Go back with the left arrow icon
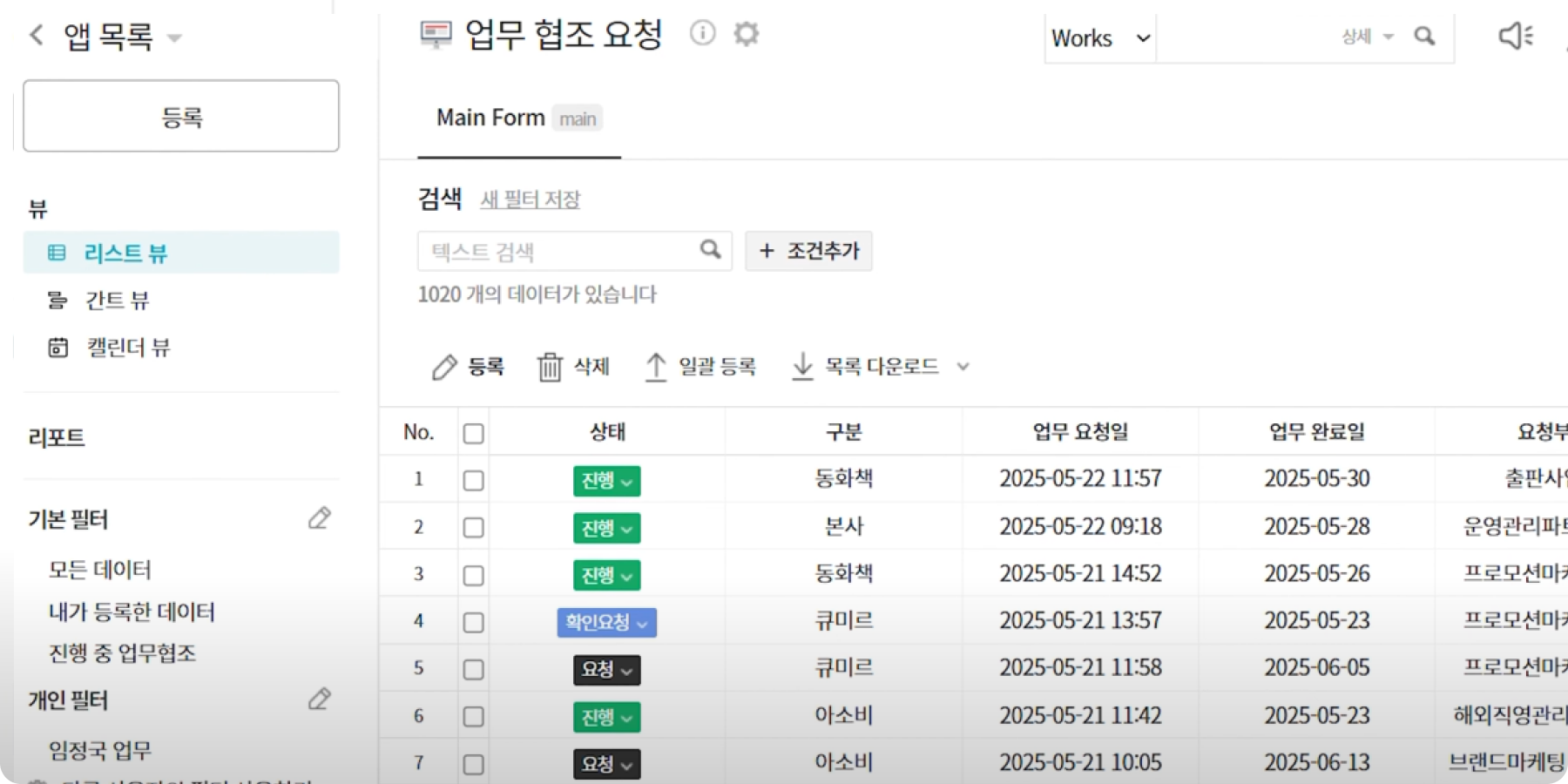The width and height of the screenshot is (1568, 784). click(36, 36)
